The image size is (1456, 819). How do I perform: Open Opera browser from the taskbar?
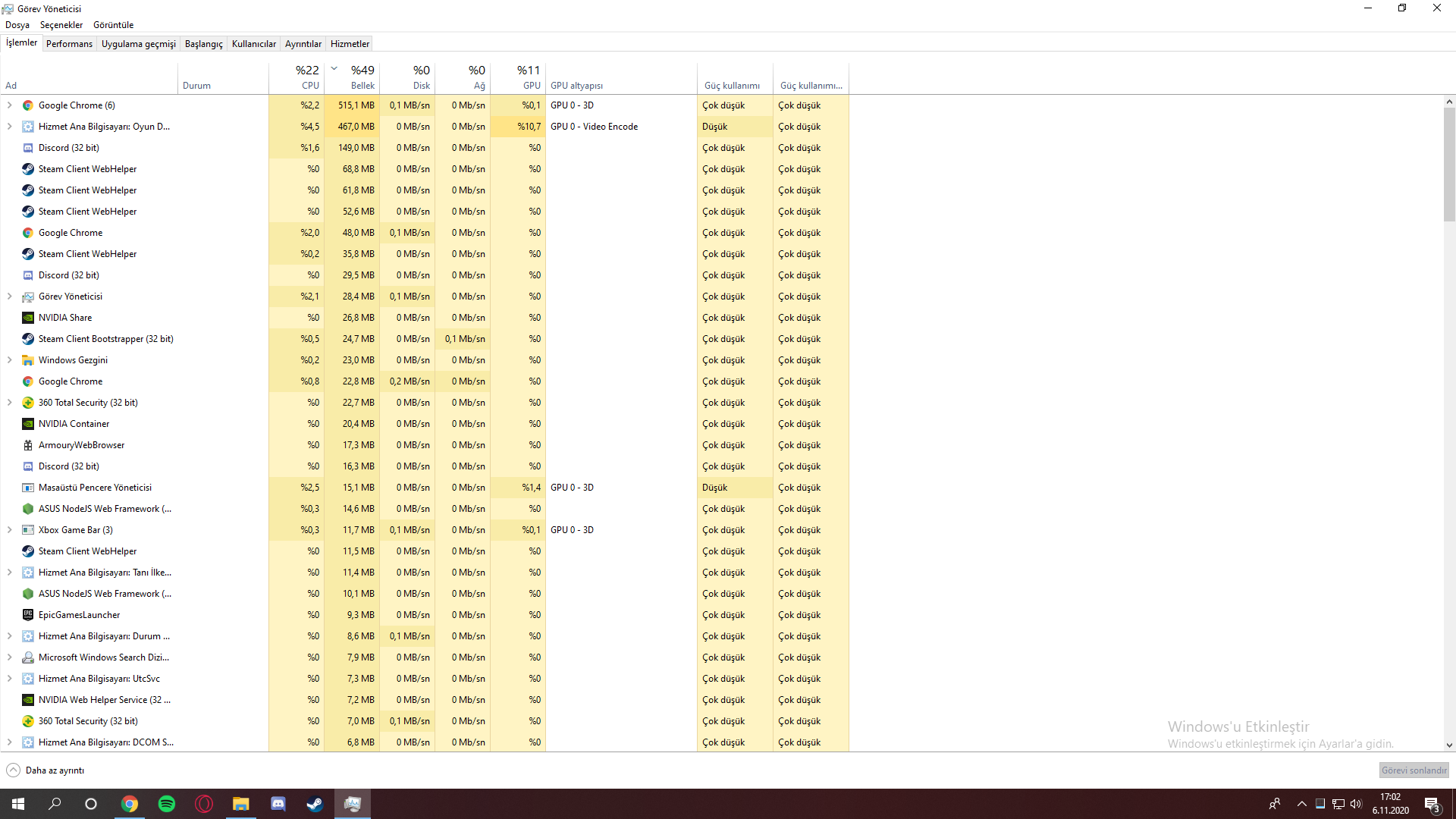coord(204,804)
